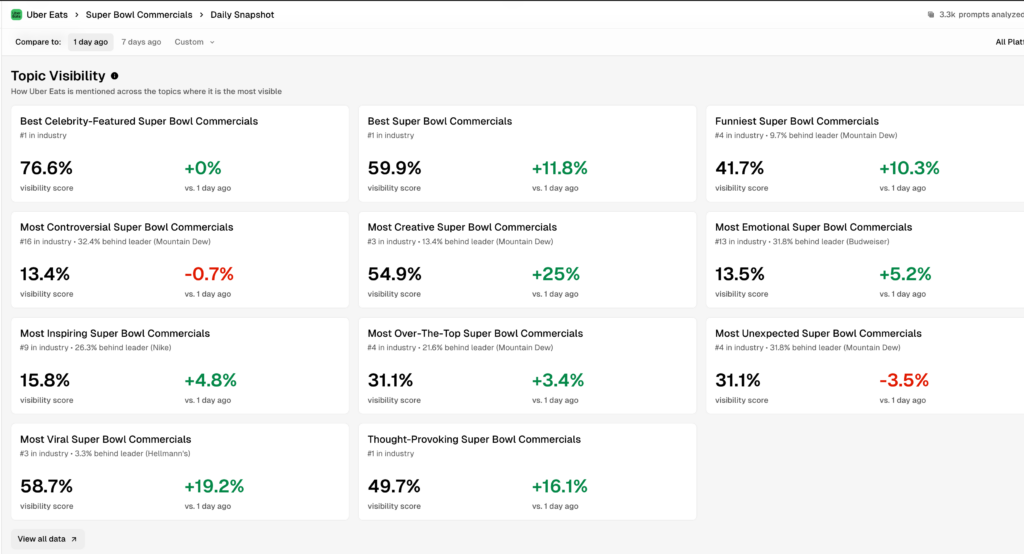Click the Topic Visibility info icon
Viewport: 1024px width, 554px height.
coord(114,76)
